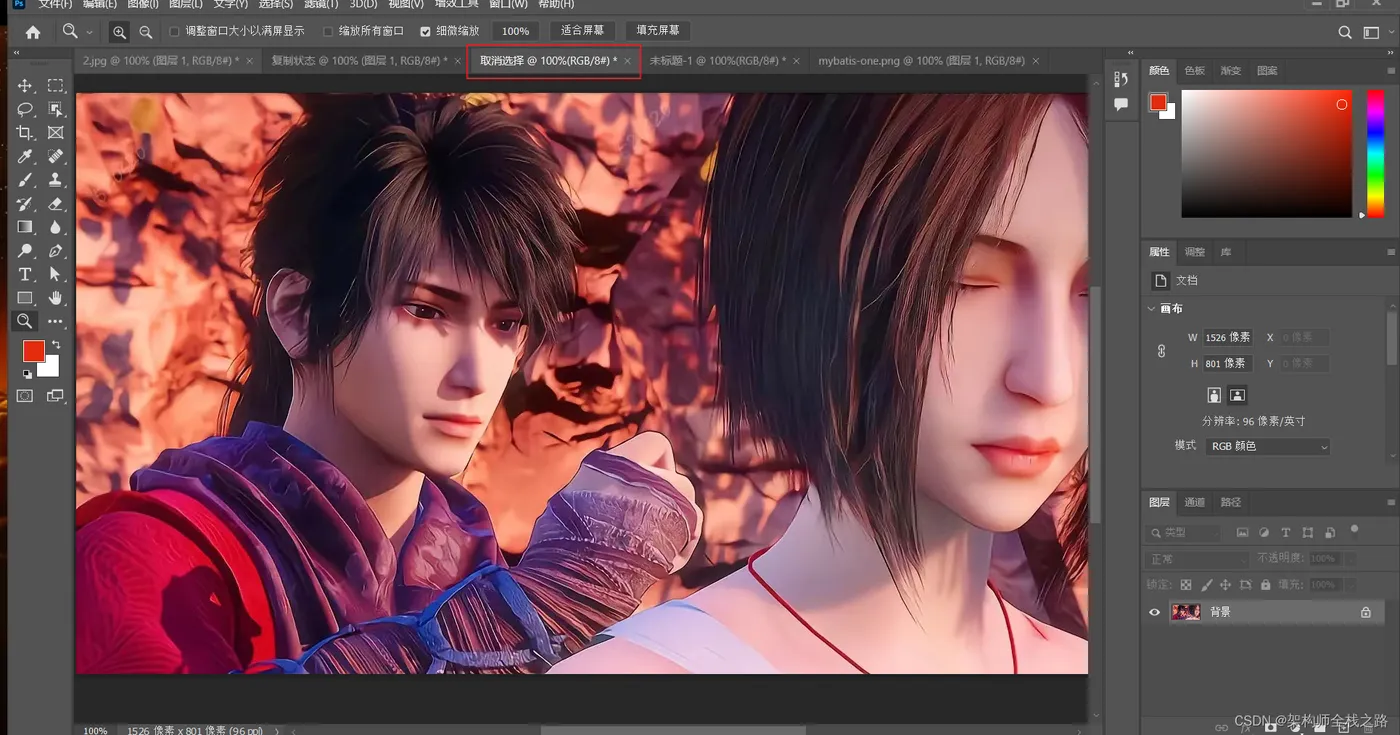The height and width of the screenshot is (735, 1400).
Task: Toggle Quick Mask mode
Action: [25, 396]
